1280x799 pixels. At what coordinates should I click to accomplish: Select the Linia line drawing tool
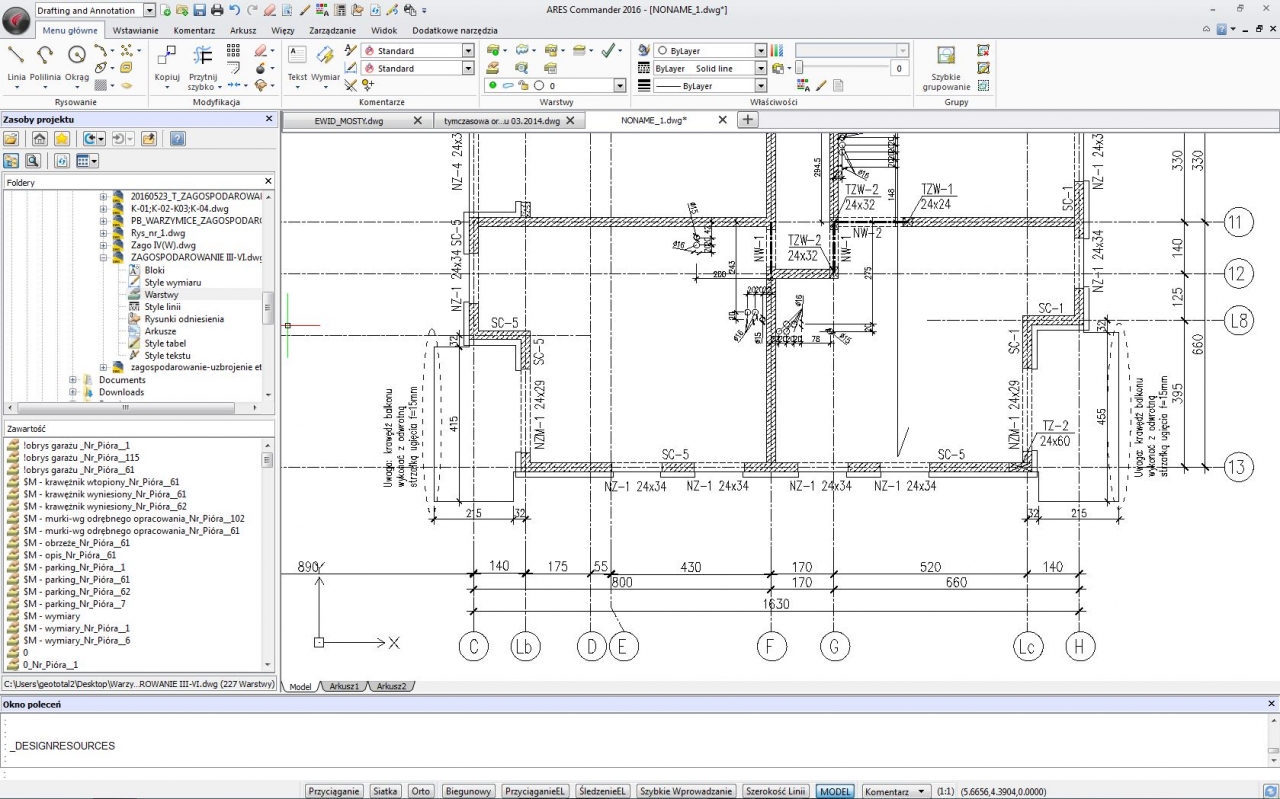coord(16,58)
